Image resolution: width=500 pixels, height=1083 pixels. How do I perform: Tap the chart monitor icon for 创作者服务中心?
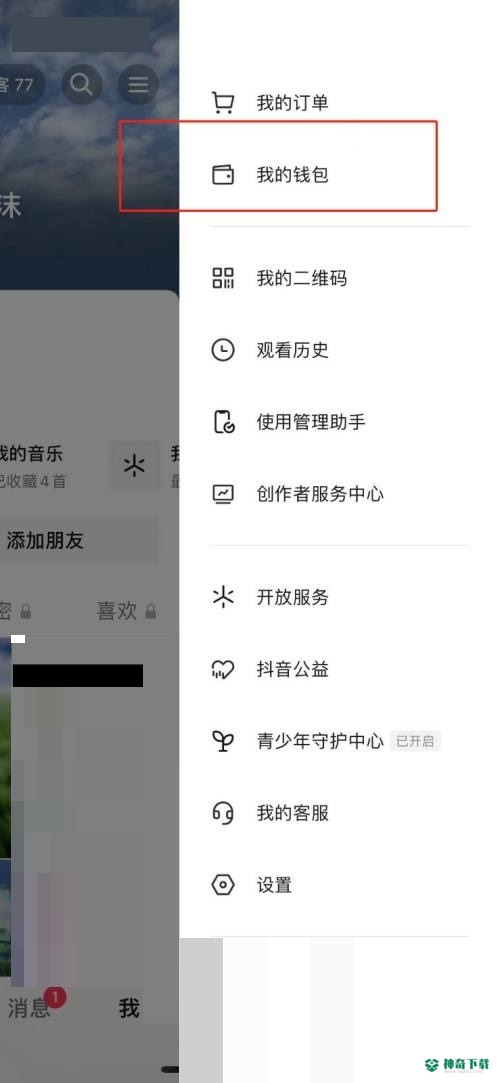[222, 494]
